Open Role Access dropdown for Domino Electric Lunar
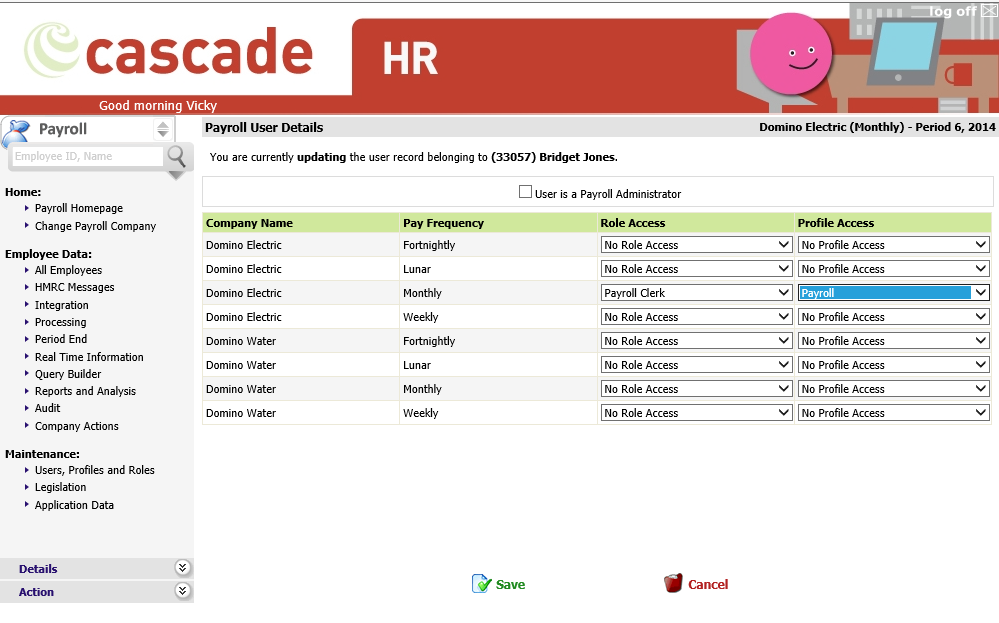Image resolution: width=999 pixels, height=623 pixels. click(696, 269)
